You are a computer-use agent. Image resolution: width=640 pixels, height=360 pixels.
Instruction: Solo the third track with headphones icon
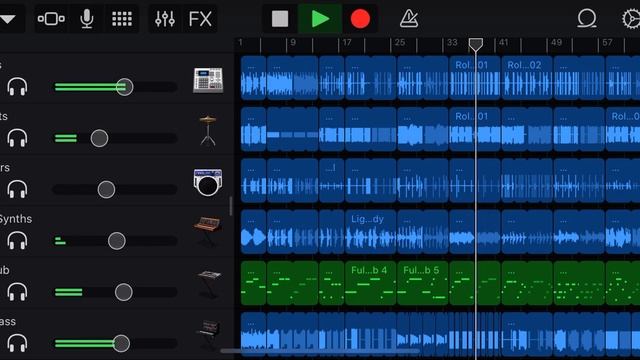[17, 189]
